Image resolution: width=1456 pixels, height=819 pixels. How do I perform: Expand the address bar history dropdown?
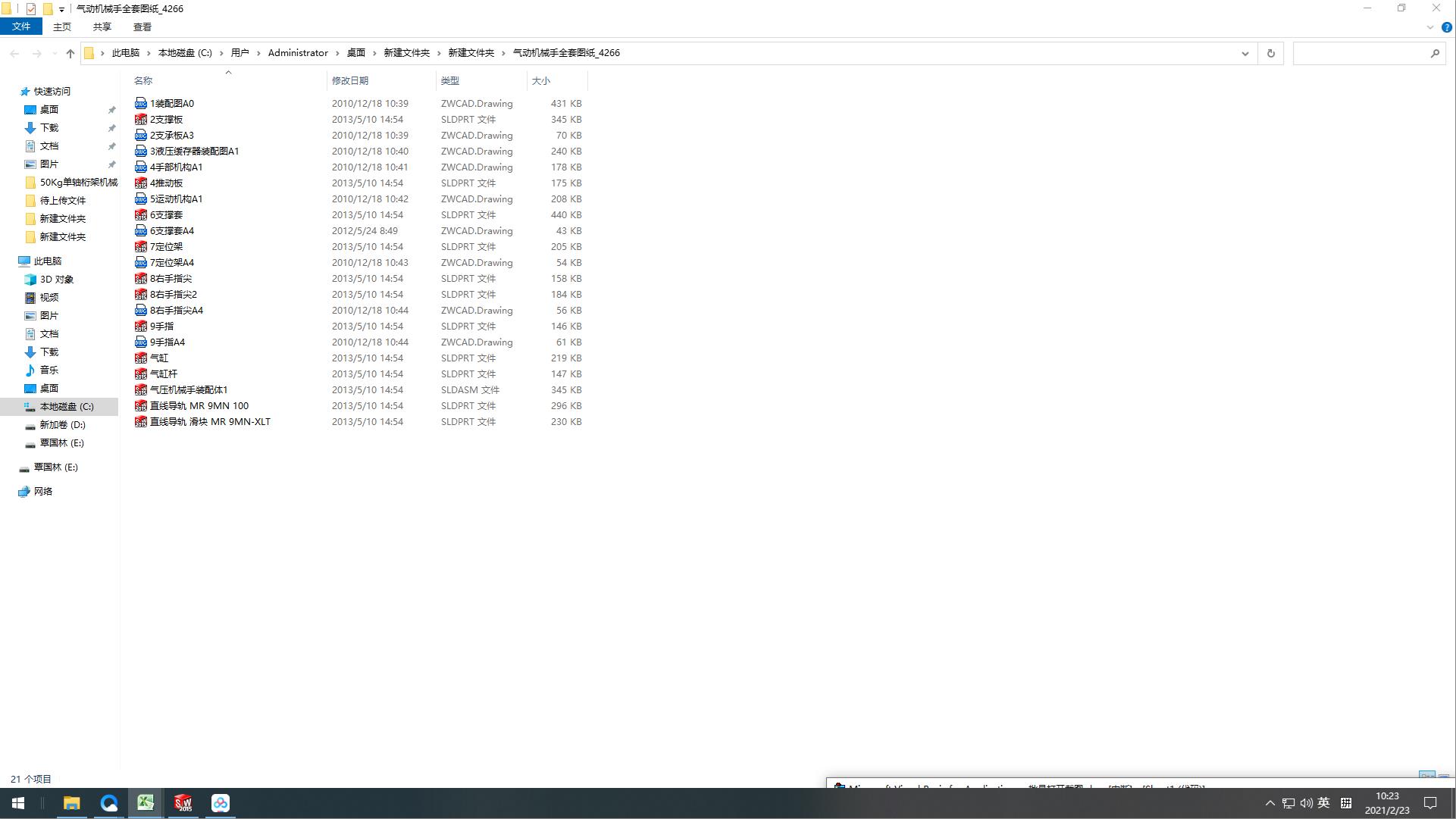[x=1245, y=53]
